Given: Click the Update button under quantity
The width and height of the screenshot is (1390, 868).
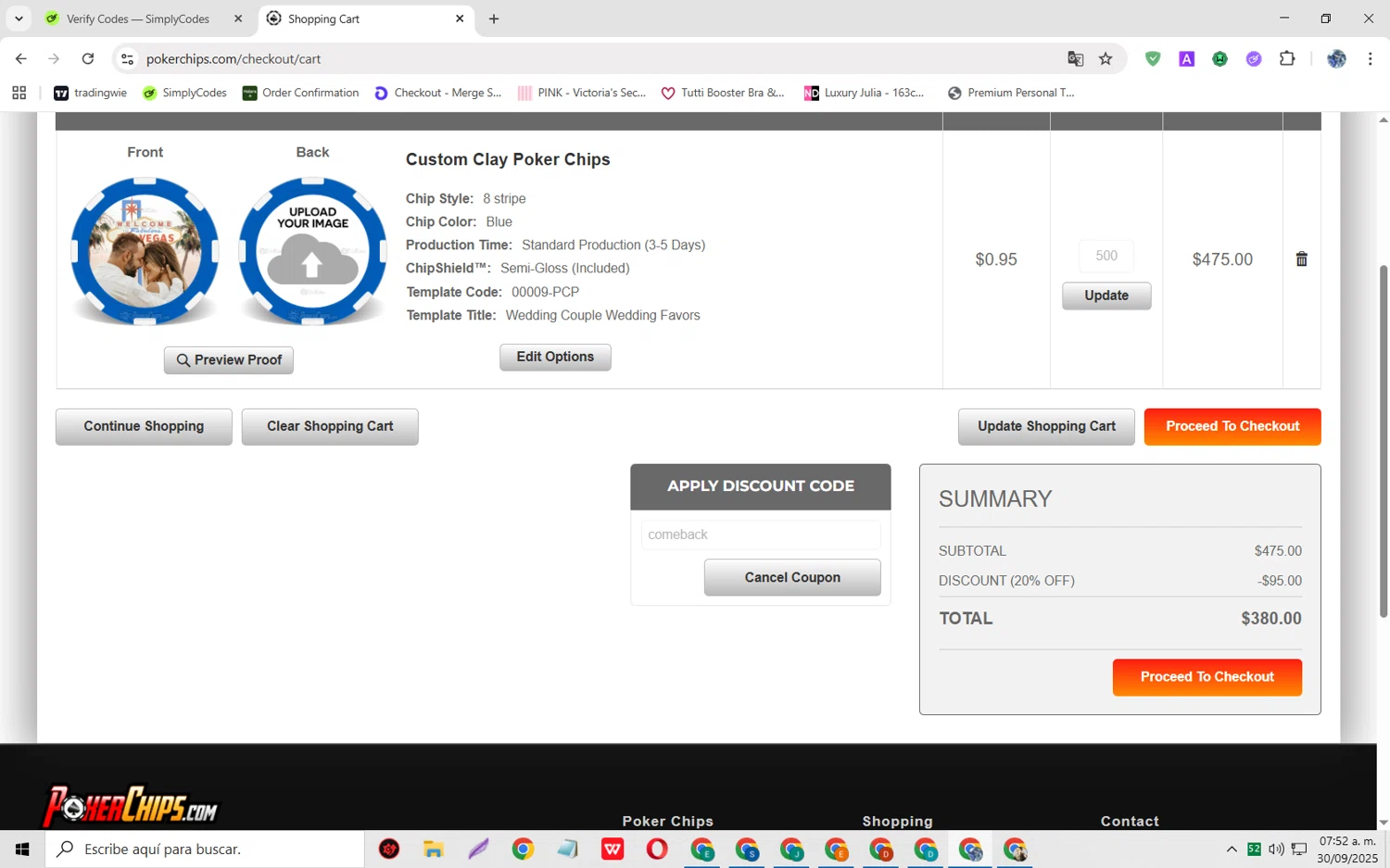Looking at the screenshot, I should click(x=1106, y=296).
